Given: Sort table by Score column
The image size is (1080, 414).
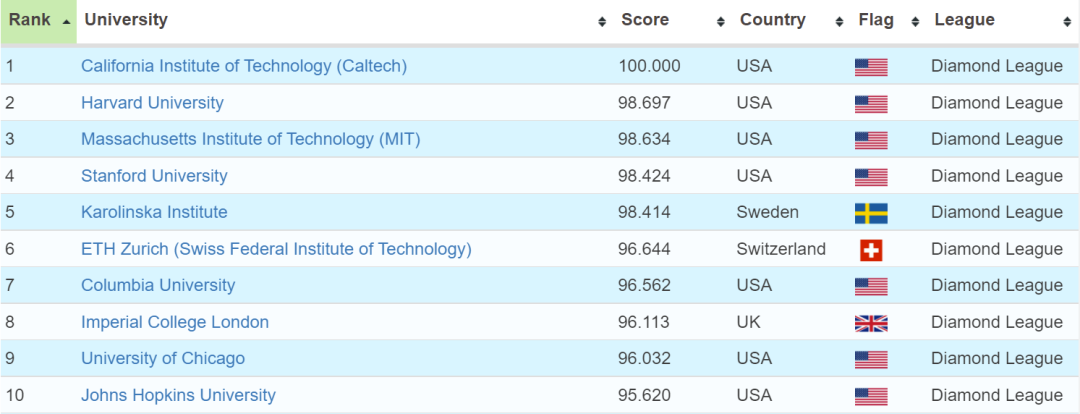Looking at the screenshot, I should pos(645,20).
